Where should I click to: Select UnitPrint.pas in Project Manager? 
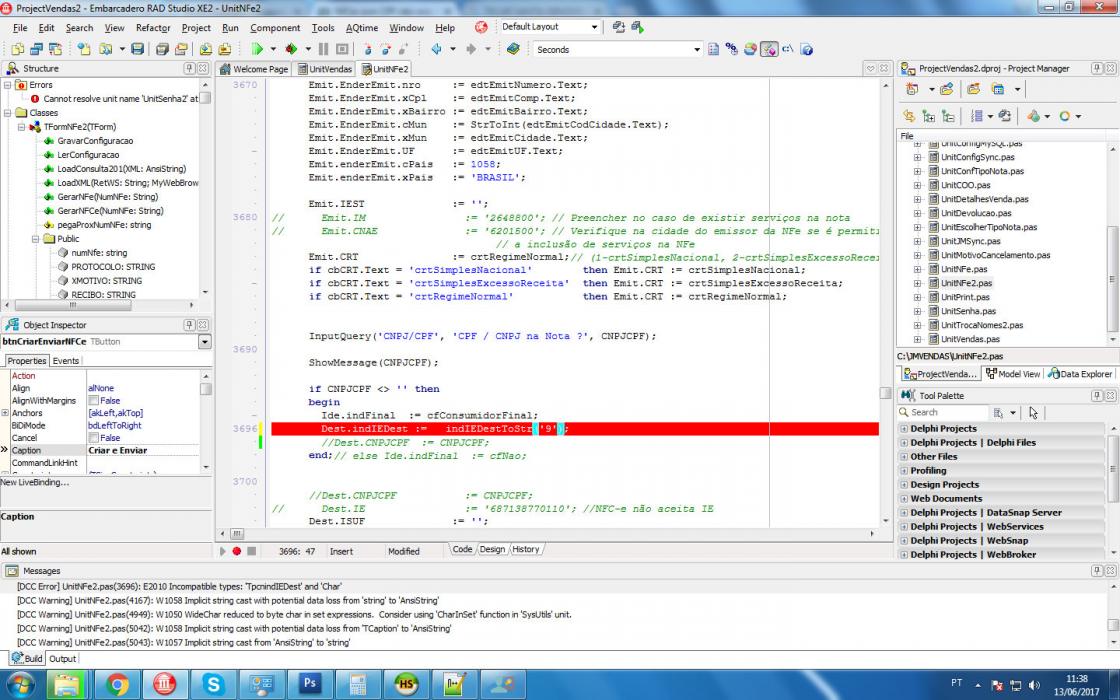pos(965,297)
